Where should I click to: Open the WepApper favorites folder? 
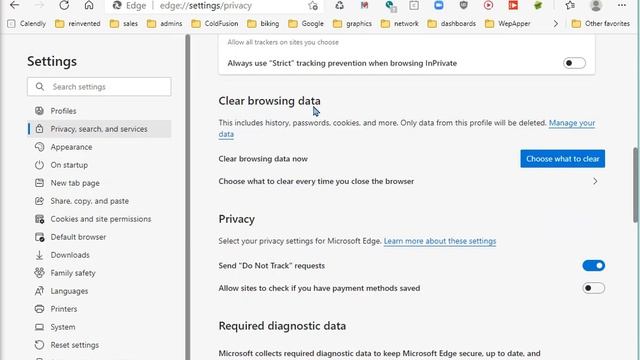pyautogui.click(x=508, y=24)
